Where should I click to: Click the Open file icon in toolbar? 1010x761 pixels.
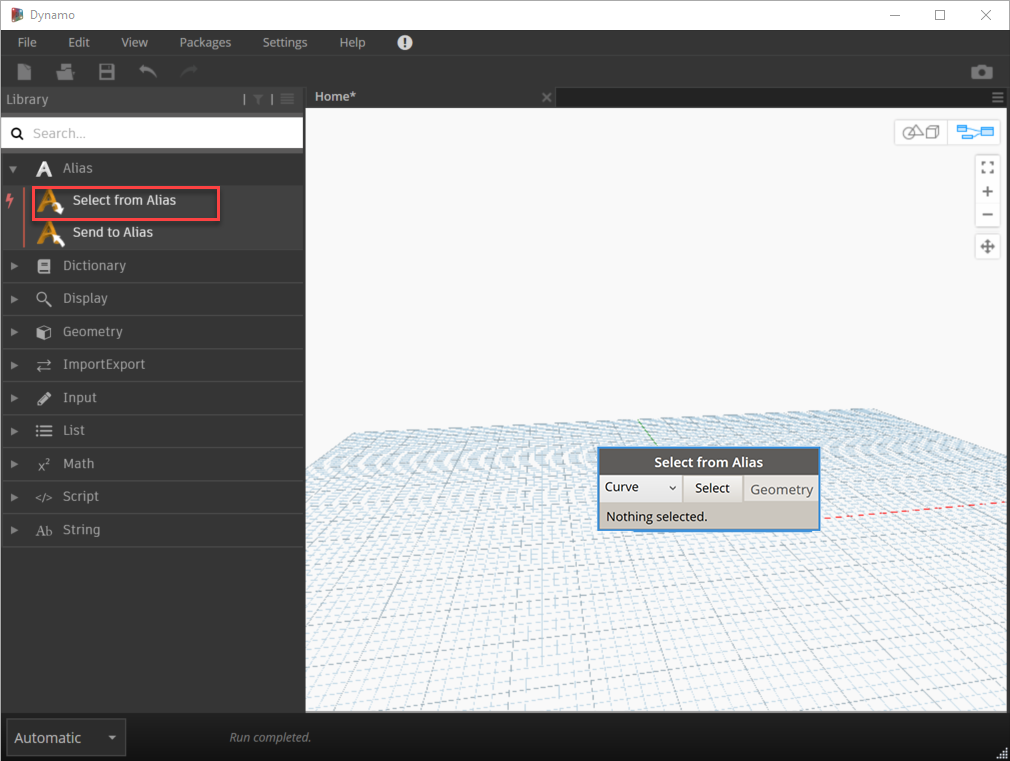[x=65, y=72]
